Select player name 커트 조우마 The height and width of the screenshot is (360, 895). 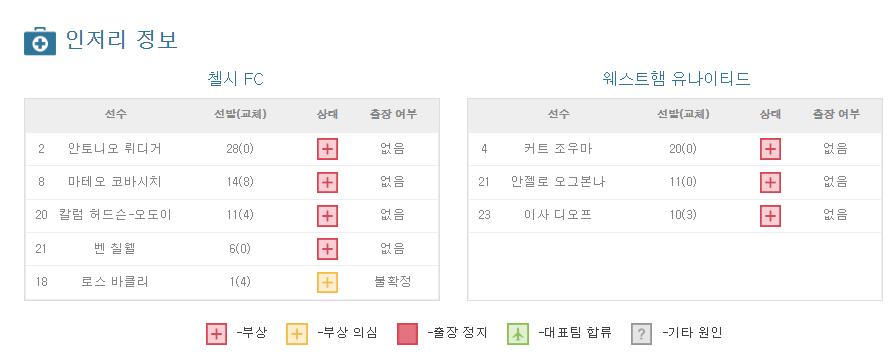pyautogui.click(x=558, y=149)
